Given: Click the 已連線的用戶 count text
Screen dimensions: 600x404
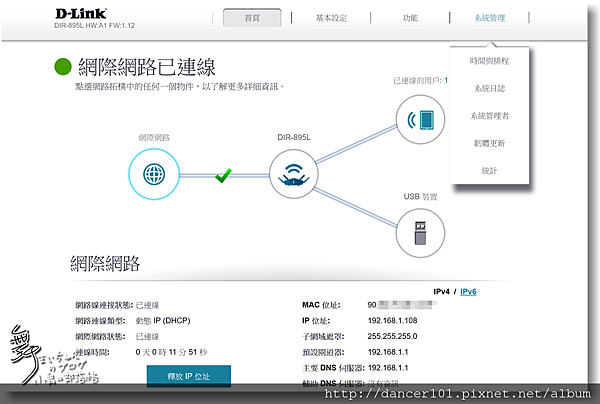Looking at the screenshot, I should pos(421,81).
